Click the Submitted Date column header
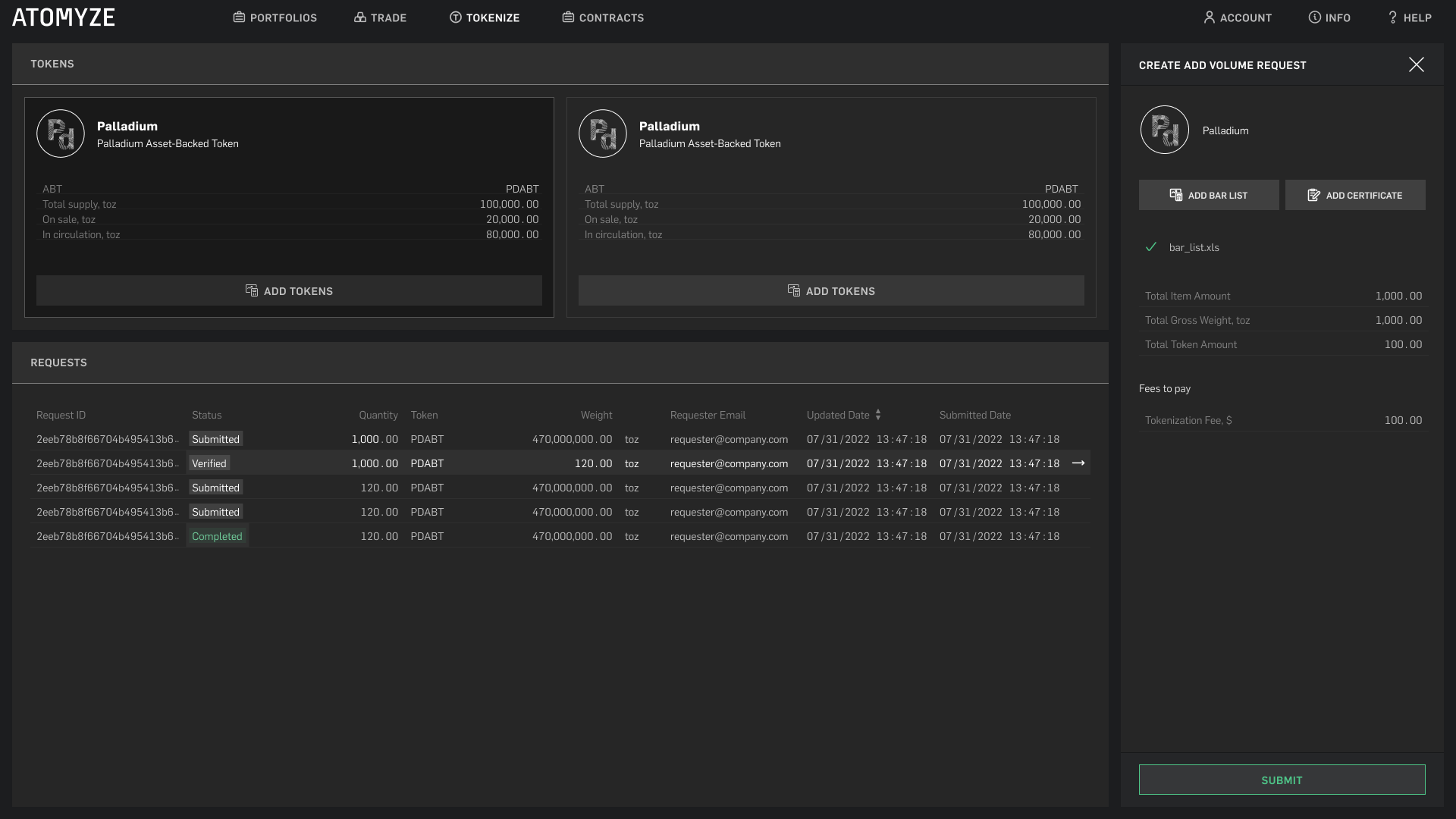This screenshot has width=1456, height=819. click(x=974, y=415)
